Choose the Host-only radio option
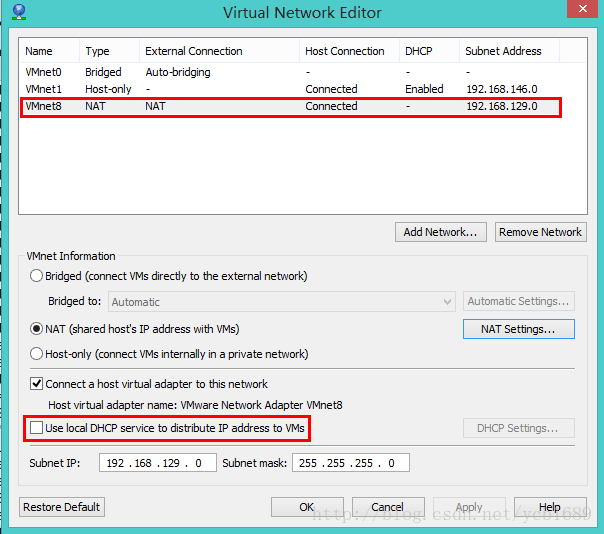Viewport: 604px width, 534px height. 37,354
